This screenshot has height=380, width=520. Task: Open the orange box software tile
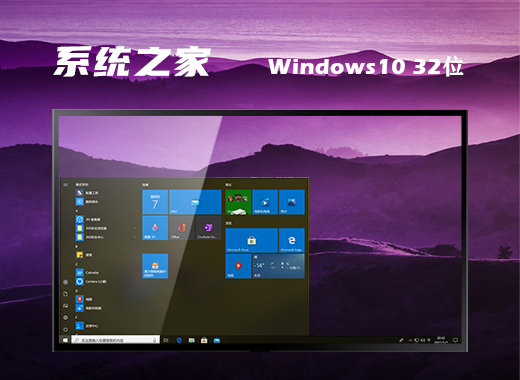point(155,266)
